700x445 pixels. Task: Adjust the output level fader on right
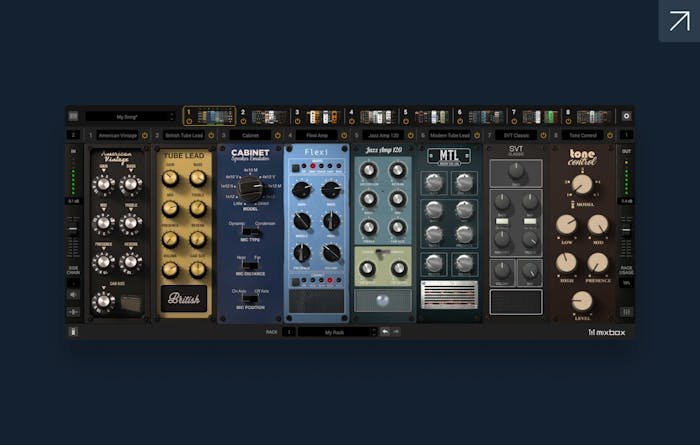[626, 230]
